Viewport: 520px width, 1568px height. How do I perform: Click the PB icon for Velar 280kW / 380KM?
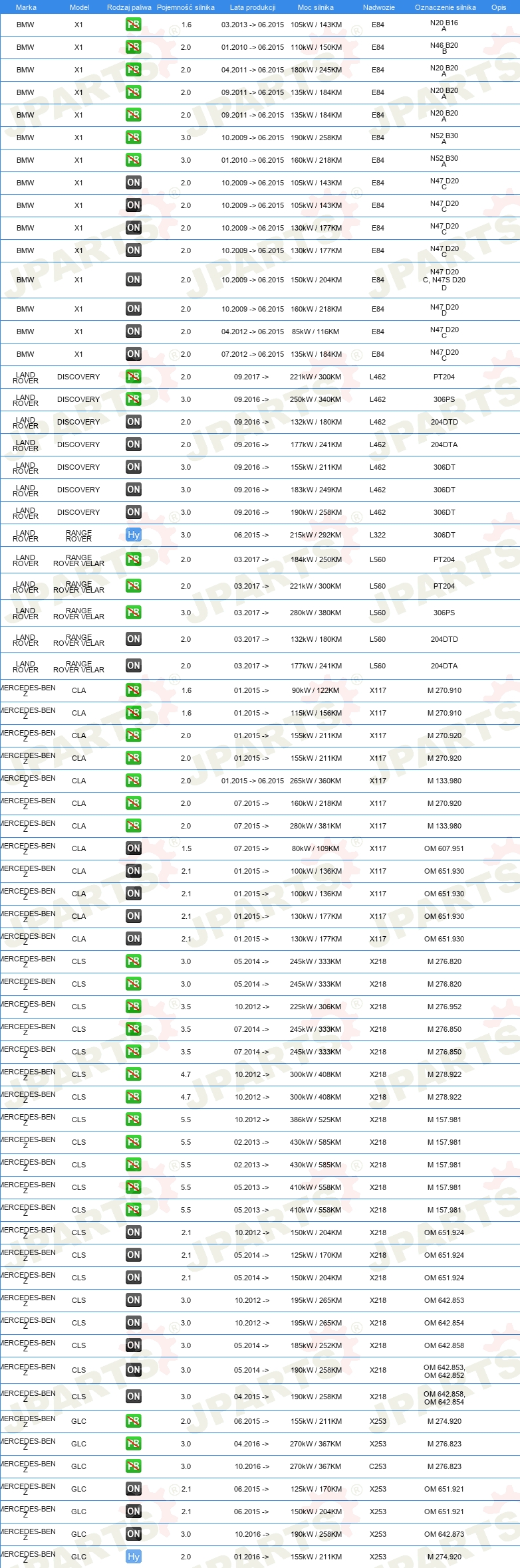pyautogui.click(x=134, y=613)
